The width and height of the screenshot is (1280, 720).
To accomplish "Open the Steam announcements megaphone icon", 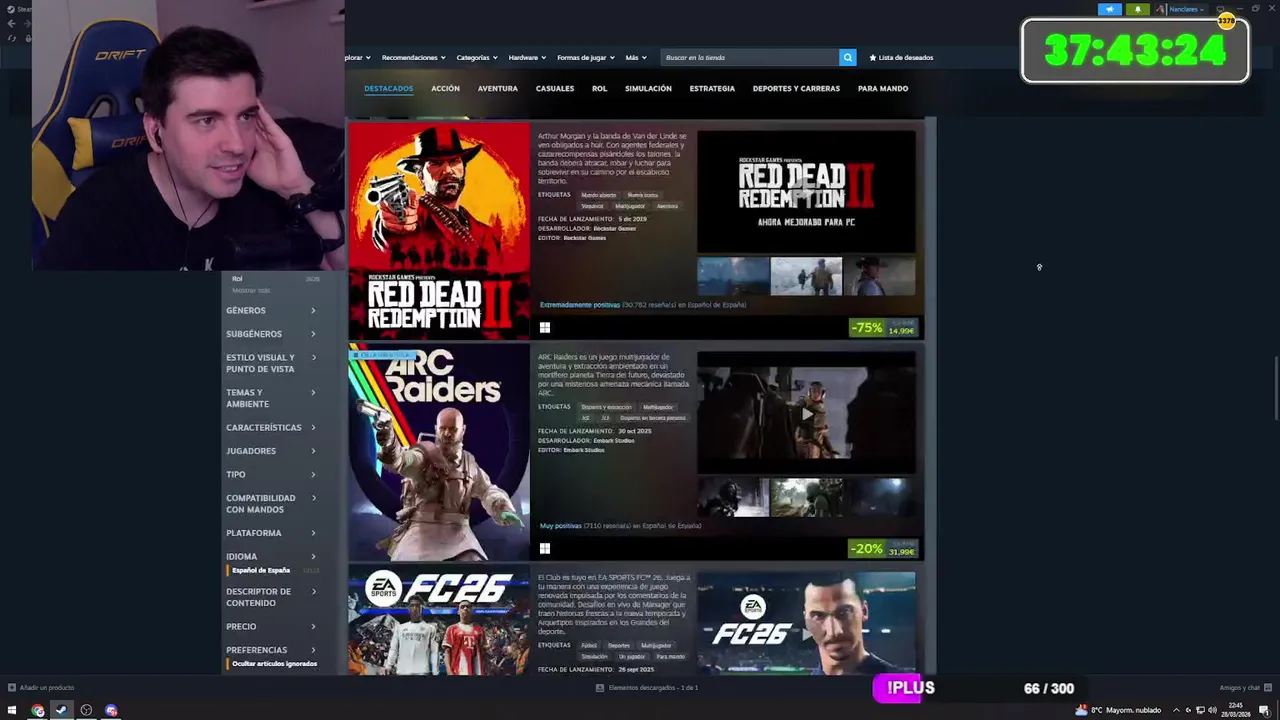I will (1110, 9).
